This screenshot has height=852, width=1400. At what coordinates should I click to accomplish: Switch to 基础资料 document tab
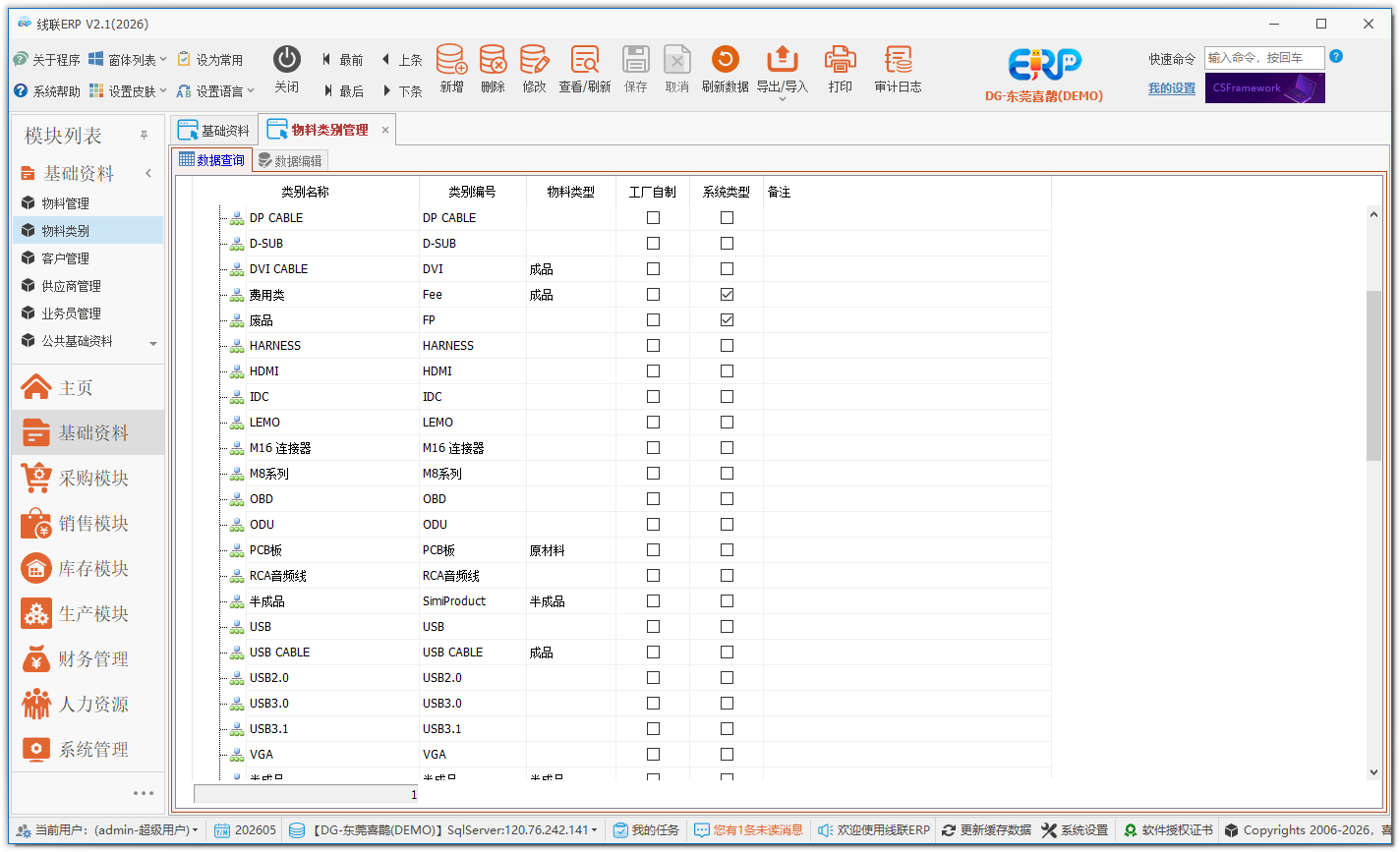214,130
